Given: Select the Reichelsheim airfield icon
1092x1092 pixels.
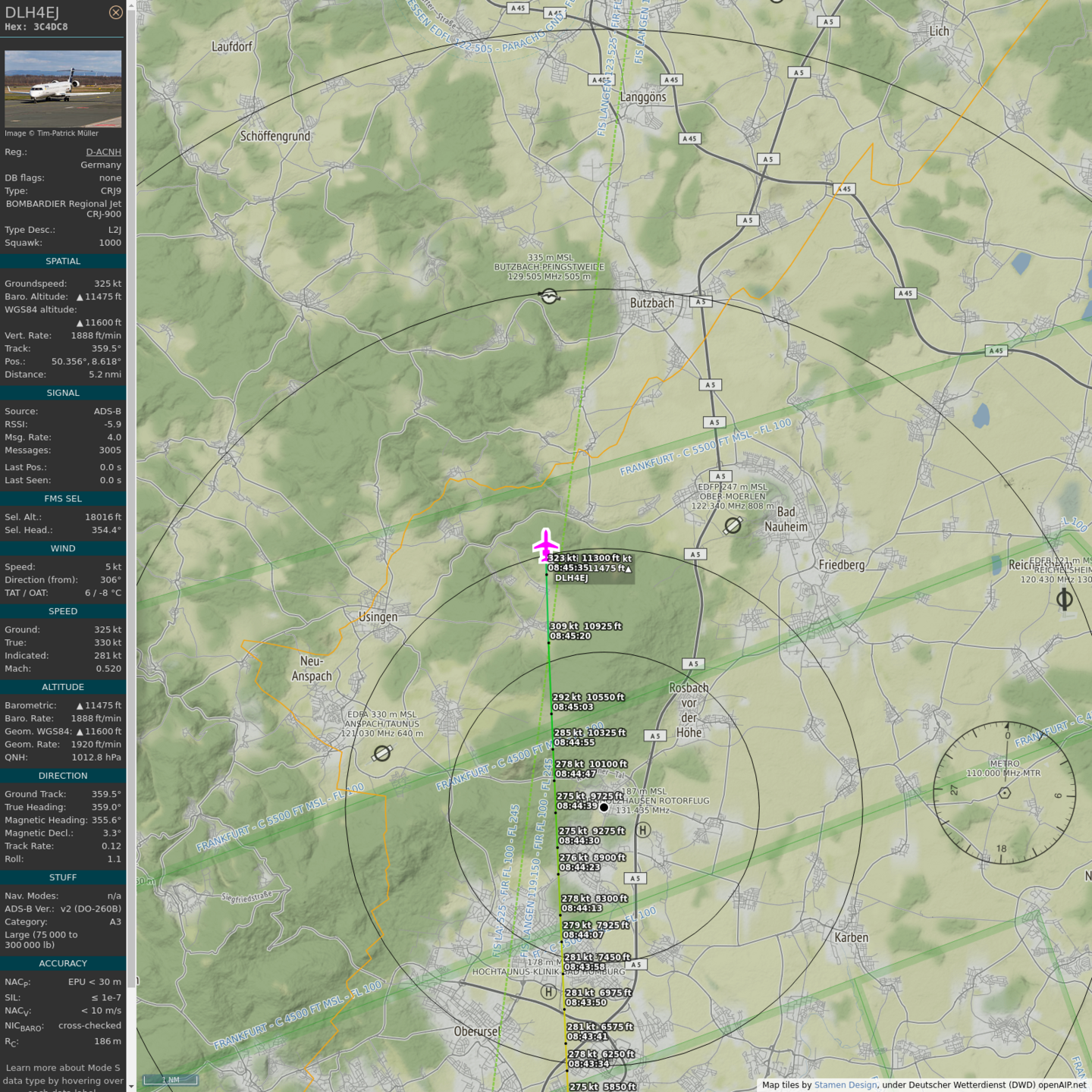Looking at the screenshot, I should pos(1064,599).
